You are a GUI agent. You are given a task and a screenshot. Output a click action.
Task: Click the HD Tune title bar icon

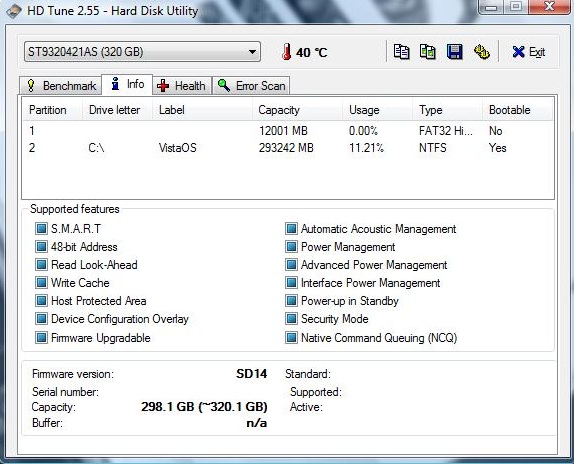click(14, 11)
